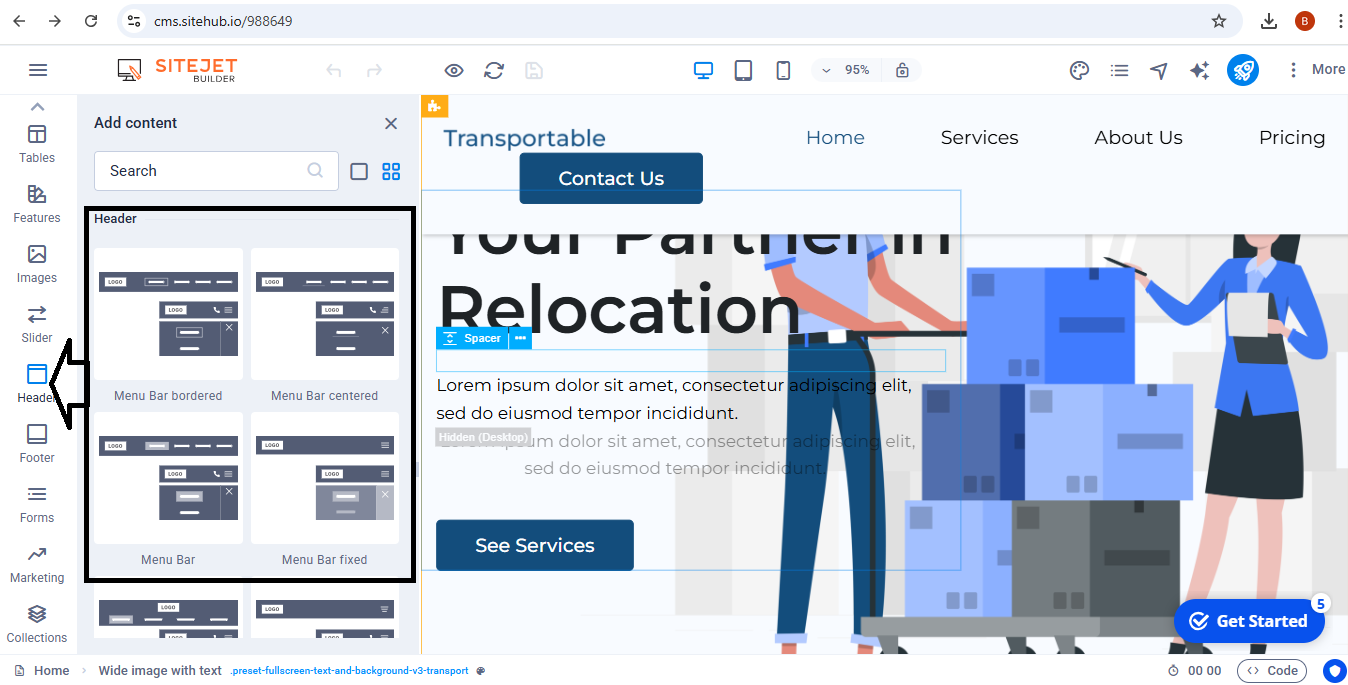Open the Slider content category
Screen dimensions: 1348x685
pos(37,323)
